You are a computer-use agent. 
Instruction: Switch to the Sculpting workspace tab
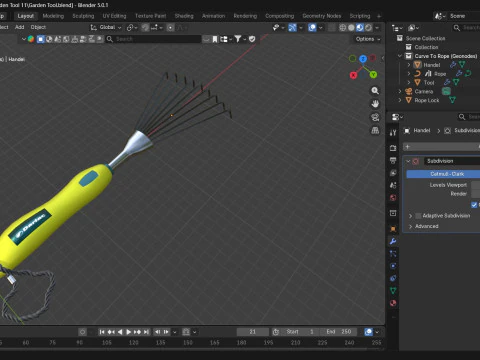(83, 16)
